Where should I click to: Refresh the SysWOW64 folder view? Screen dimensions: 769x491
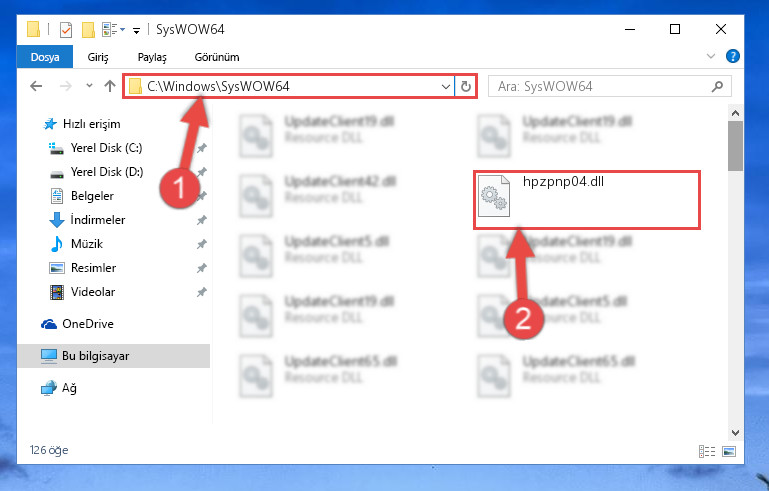point(465,87)
